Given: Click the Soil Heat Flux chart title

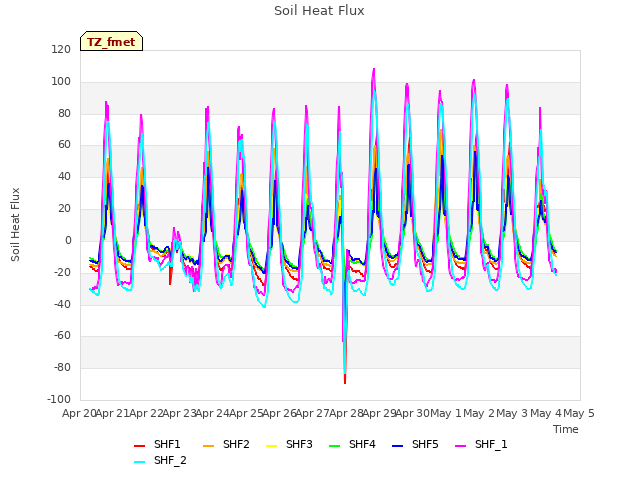Looking at the screenshot, I should 319,11.
